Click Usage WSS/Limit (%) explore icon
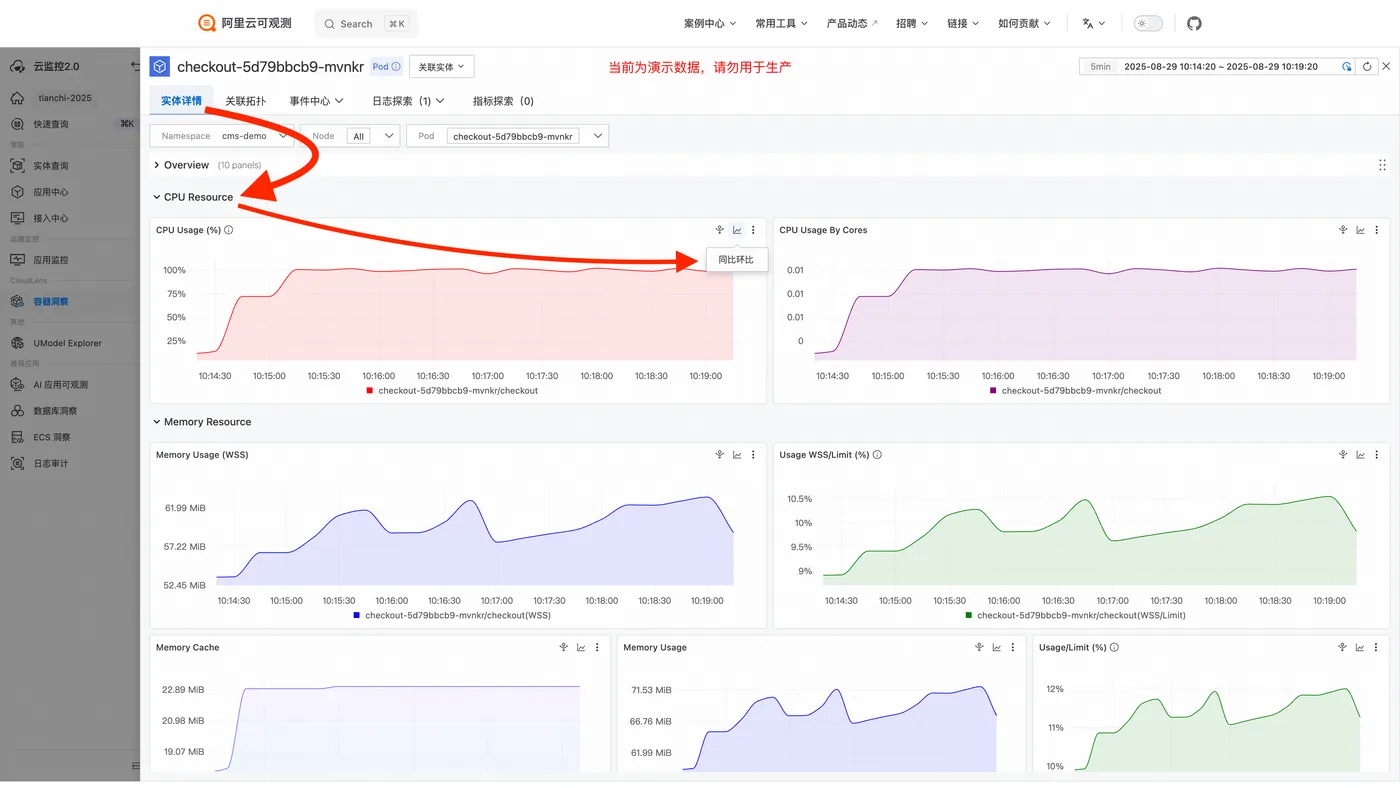Screen dimensions: 1400x788 click(1343, 455)
